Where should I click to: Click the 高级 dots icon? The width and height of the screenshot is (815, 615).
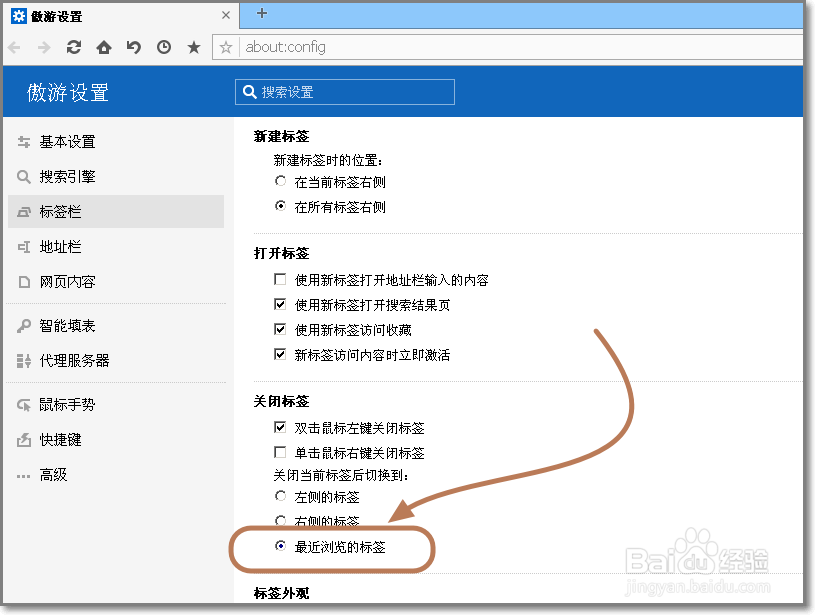click(x=23, y=476)
